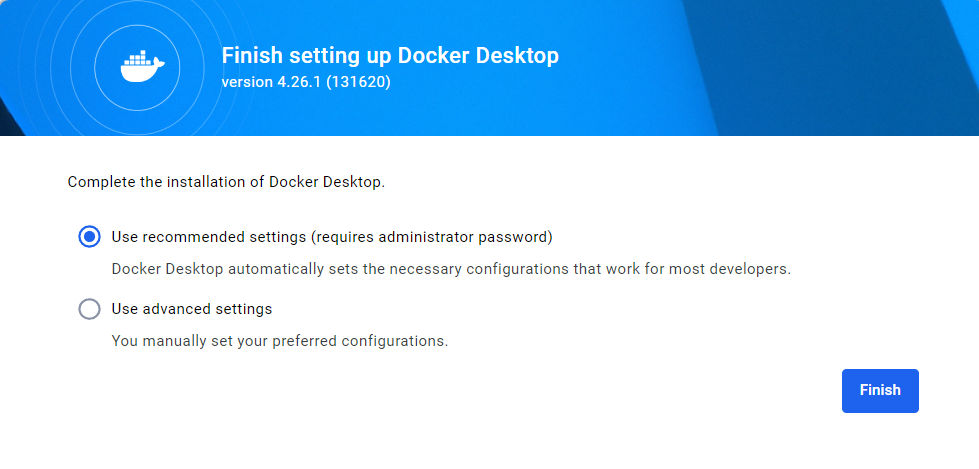The height and width of the screenshot is (469, 979).
Task: Click the 'Finish setting up Docker Desktop' heading
Action: click(390, 56)
